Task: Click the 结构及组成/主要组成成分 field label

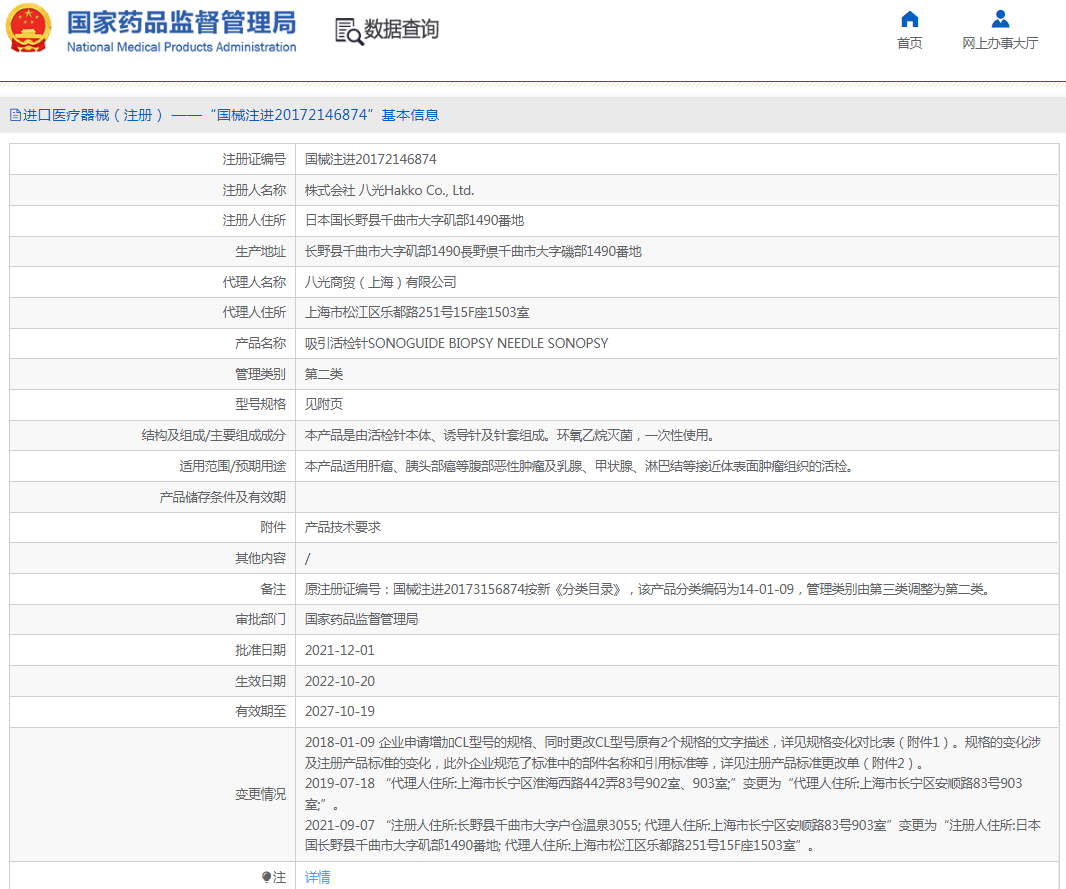Action: point(213,435)
